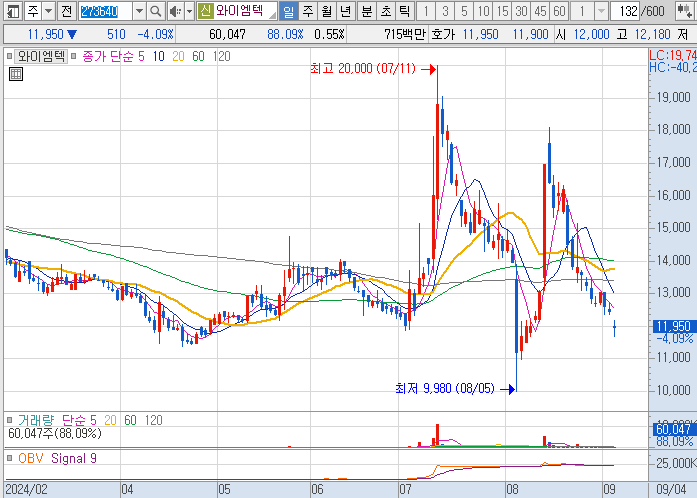Click the -4.09% change value in quote bar
This screenshot has height=498, width=697.
(156, 34)
